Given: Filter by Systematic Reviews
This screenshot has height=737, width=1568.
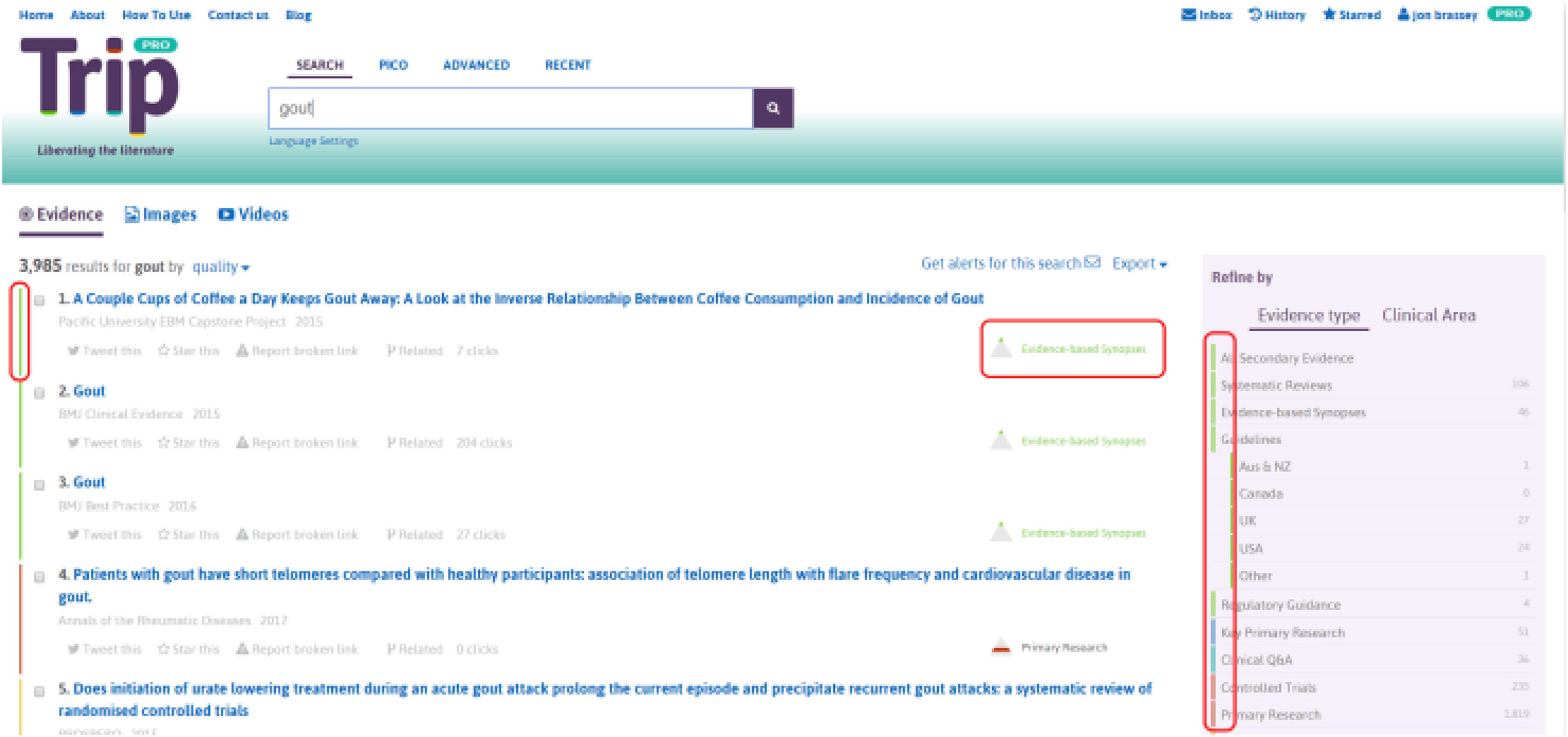Looking at the screenshot, I should [1278, 385].
